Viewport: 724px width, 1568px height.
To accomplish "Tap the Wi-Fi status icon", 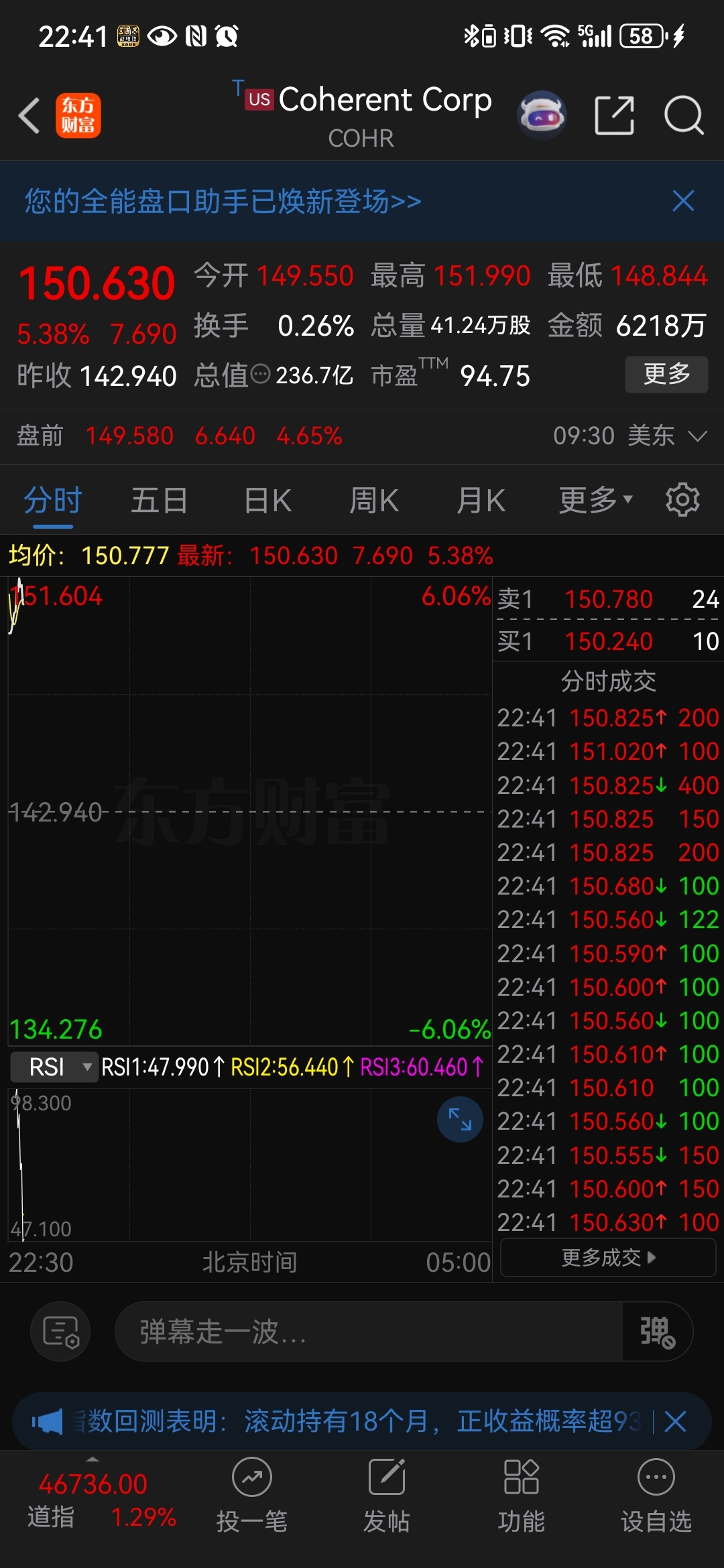I will click(555, 36).
